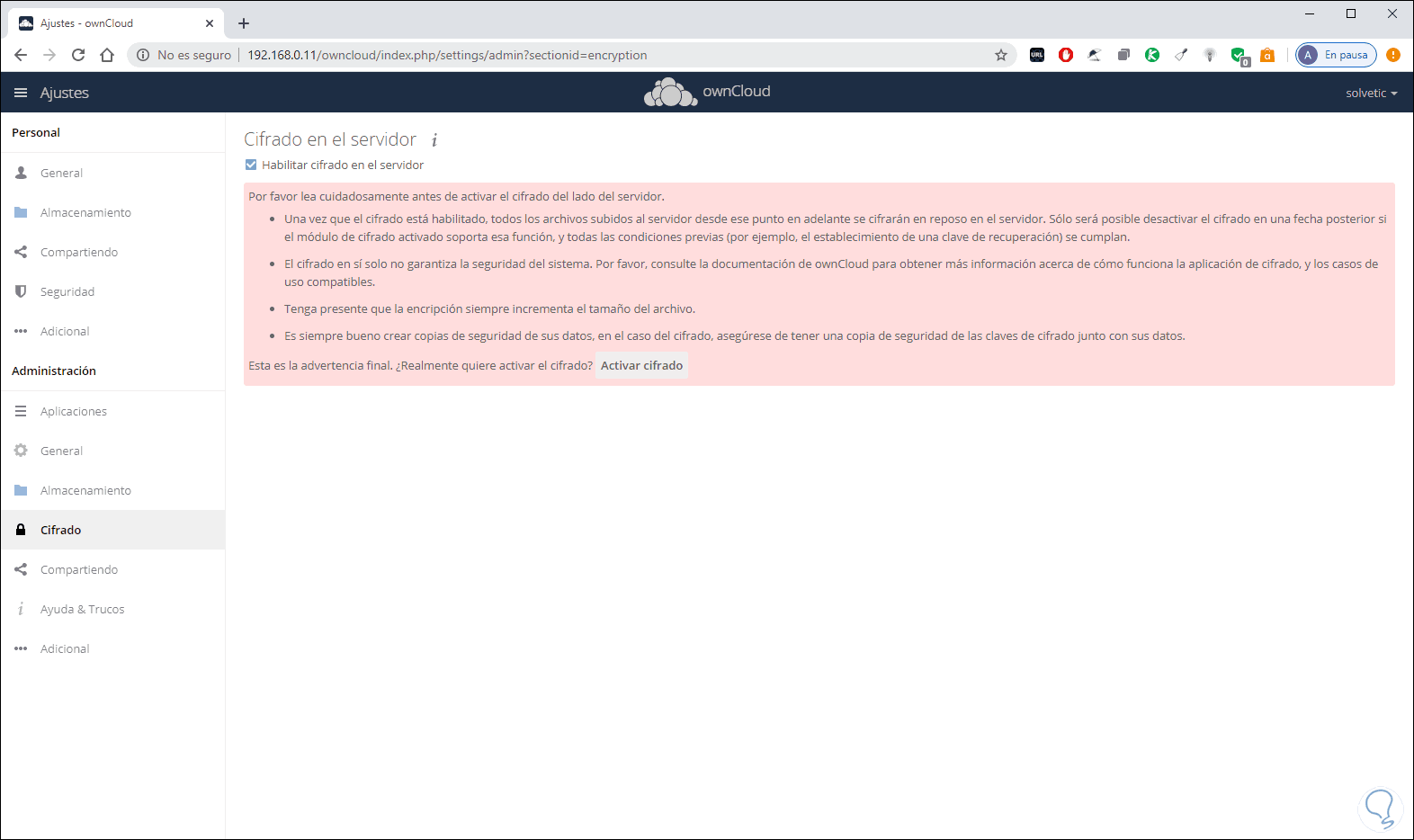Open the green shield checkmark extension
The height and width of the screenshot is (840, 1414).
click(x=1239, y=56)
